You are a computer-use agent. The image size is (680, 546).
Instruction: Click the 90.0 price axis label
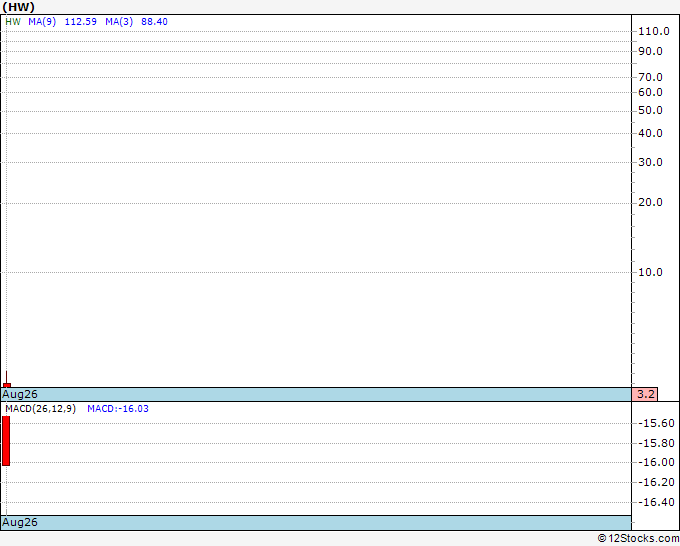click(651, 51)
